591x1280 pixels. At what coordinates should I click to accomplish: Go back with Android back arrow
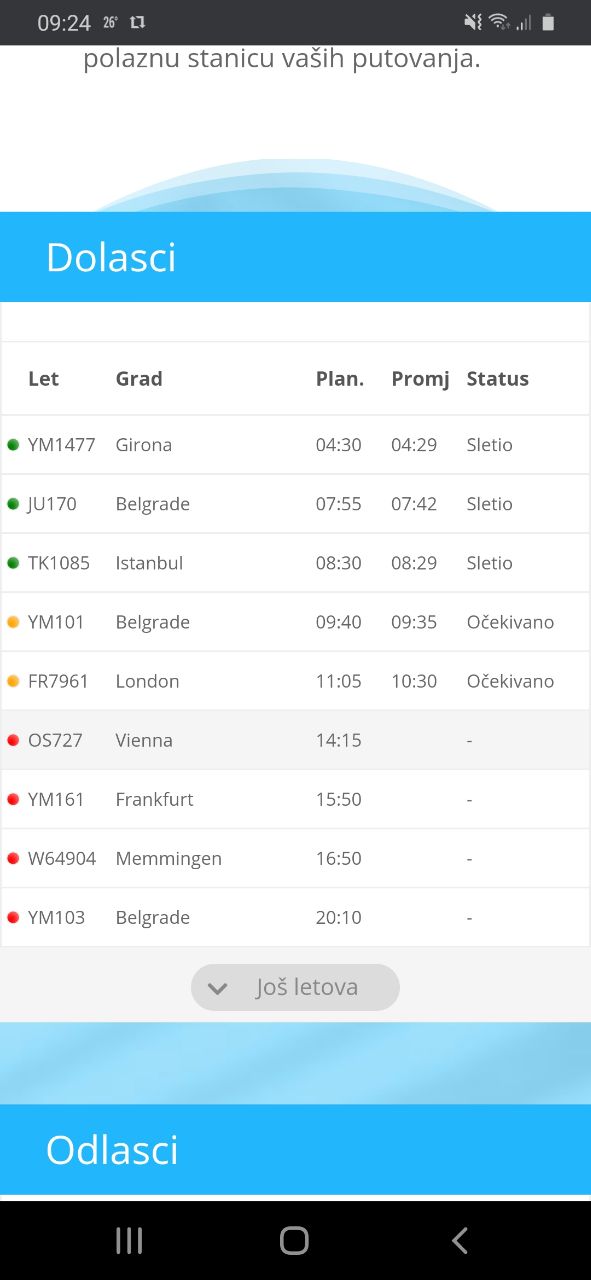coord(460,1240)
